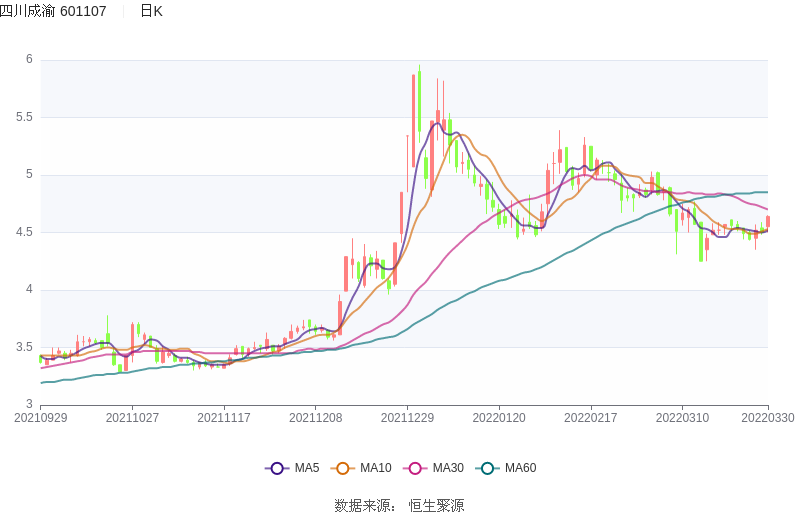The width and height of the screenshot is (800, 517).
Task: Toggle MA30 visibility via its text label
Action: [447, 468]
